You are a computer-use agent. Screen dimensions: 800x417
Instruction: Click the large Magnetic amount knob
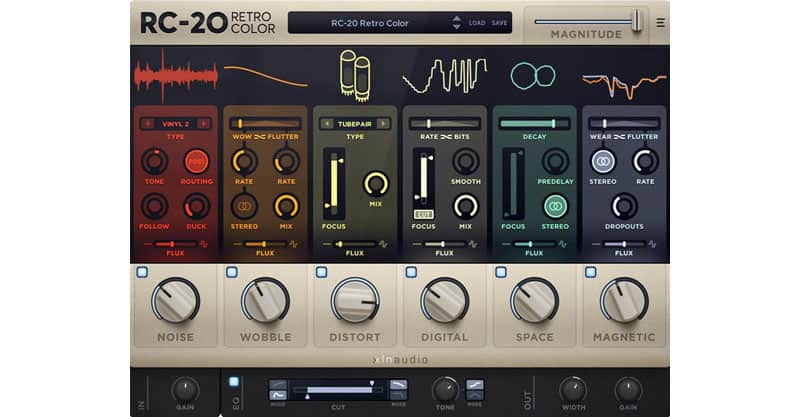624,301
